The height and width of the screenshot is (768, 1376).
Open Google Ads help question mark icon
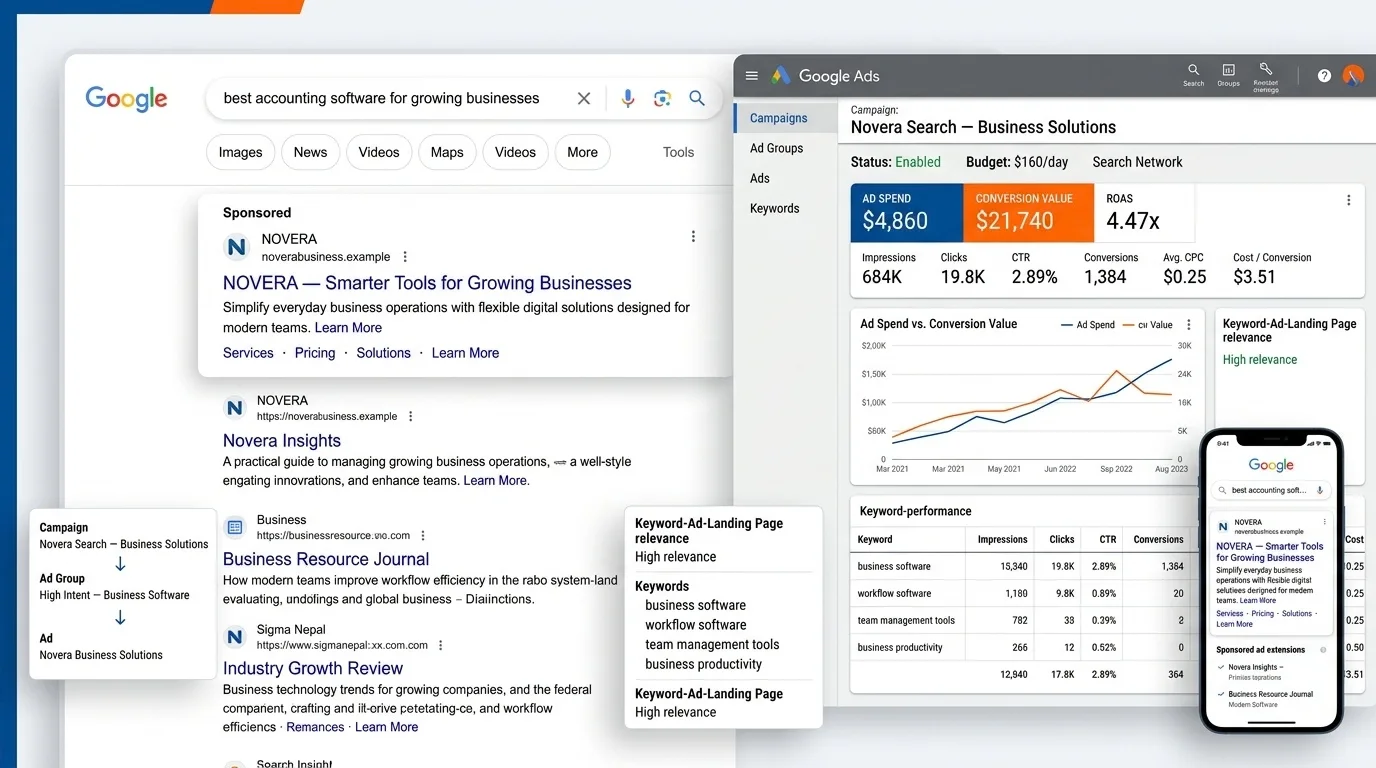(1324, 76)
